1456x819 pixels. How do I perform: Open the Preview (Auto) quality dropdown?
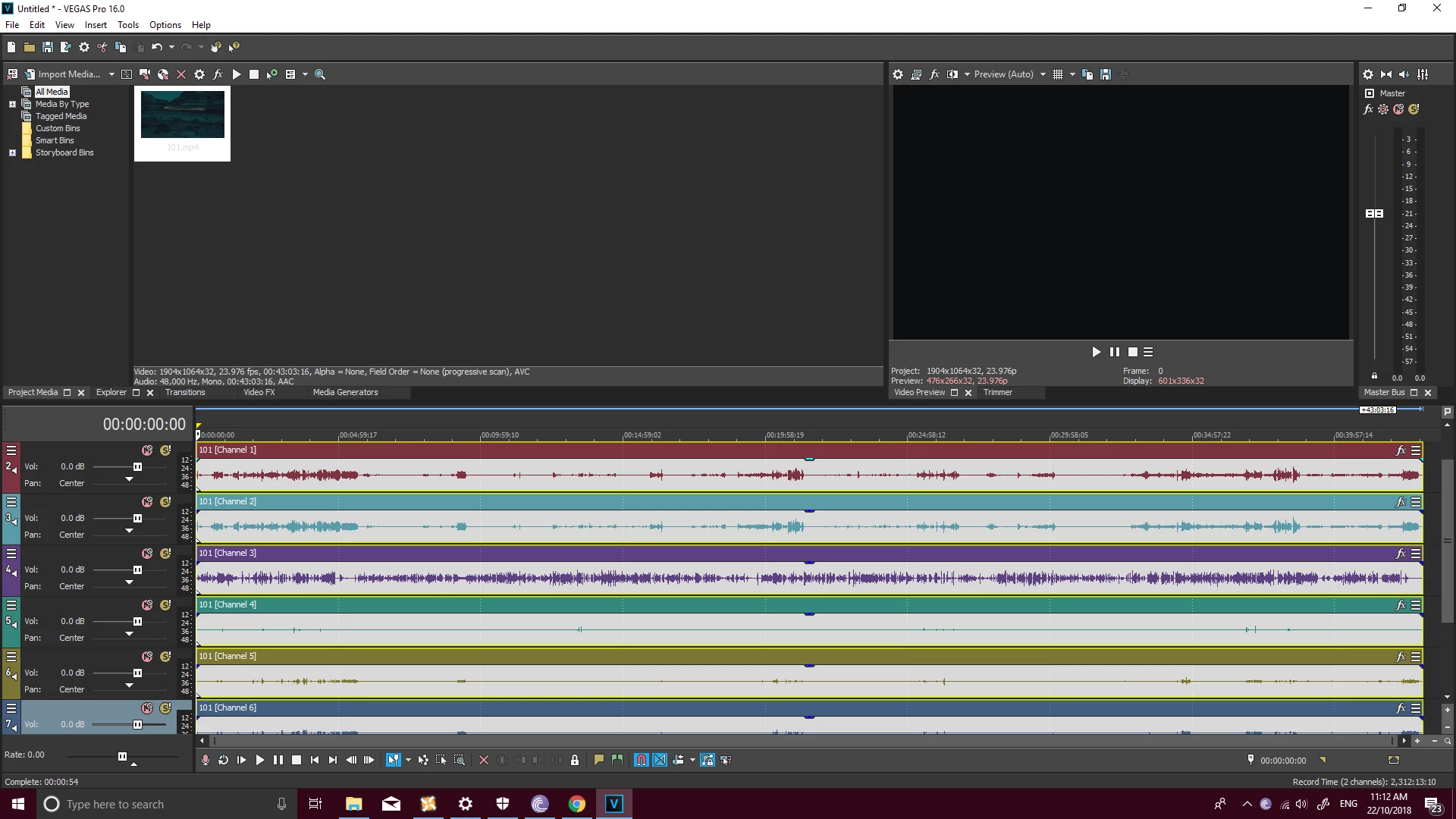coord(1043,74)
